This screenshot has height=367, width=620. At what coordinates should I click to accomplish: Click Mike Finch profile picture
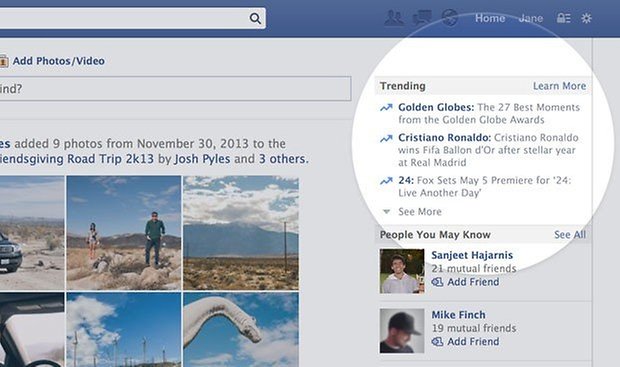coord(402,331)
